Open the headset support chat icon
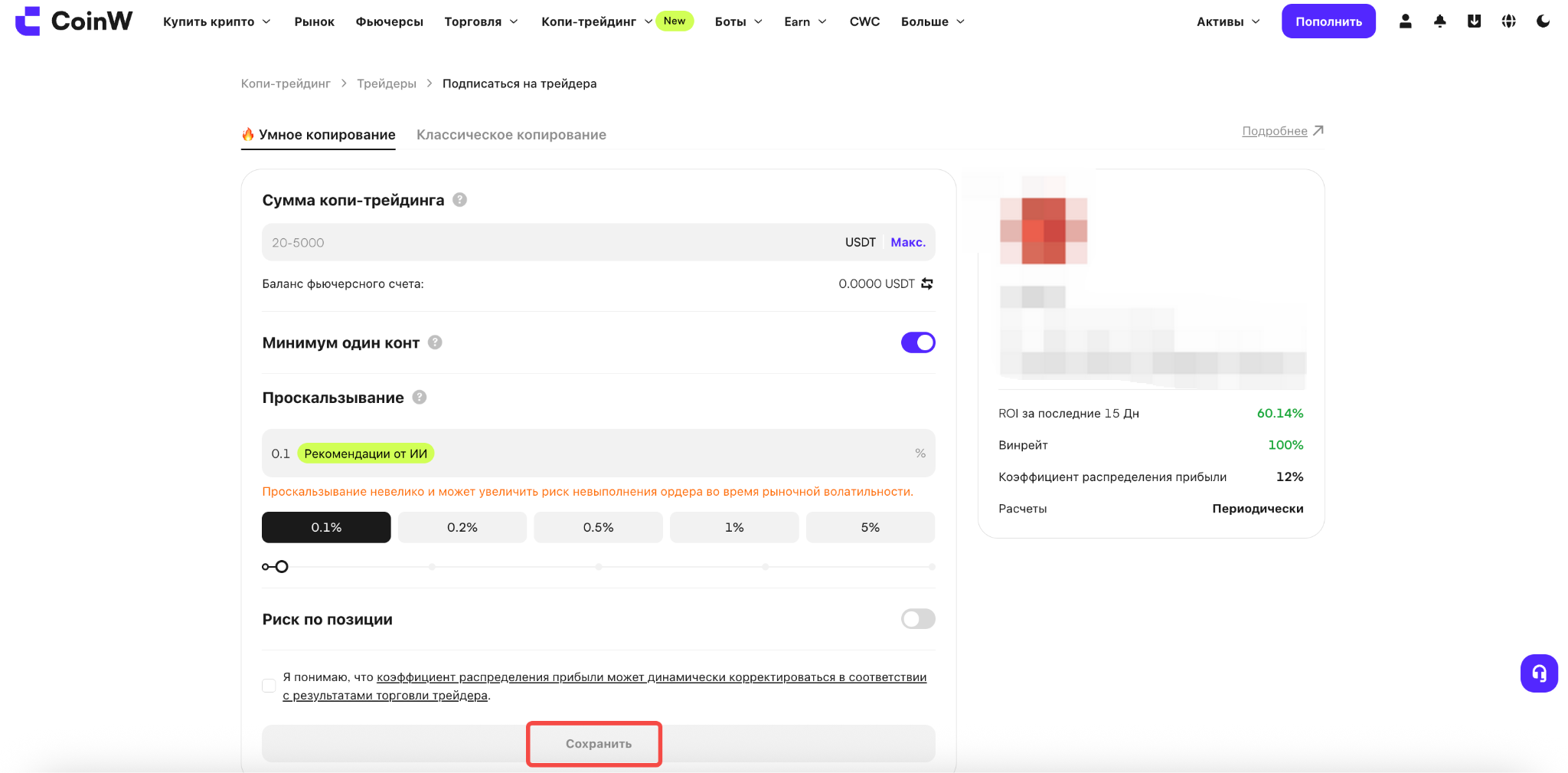Screen dimensions: 1568x773 click(1539, 673)
